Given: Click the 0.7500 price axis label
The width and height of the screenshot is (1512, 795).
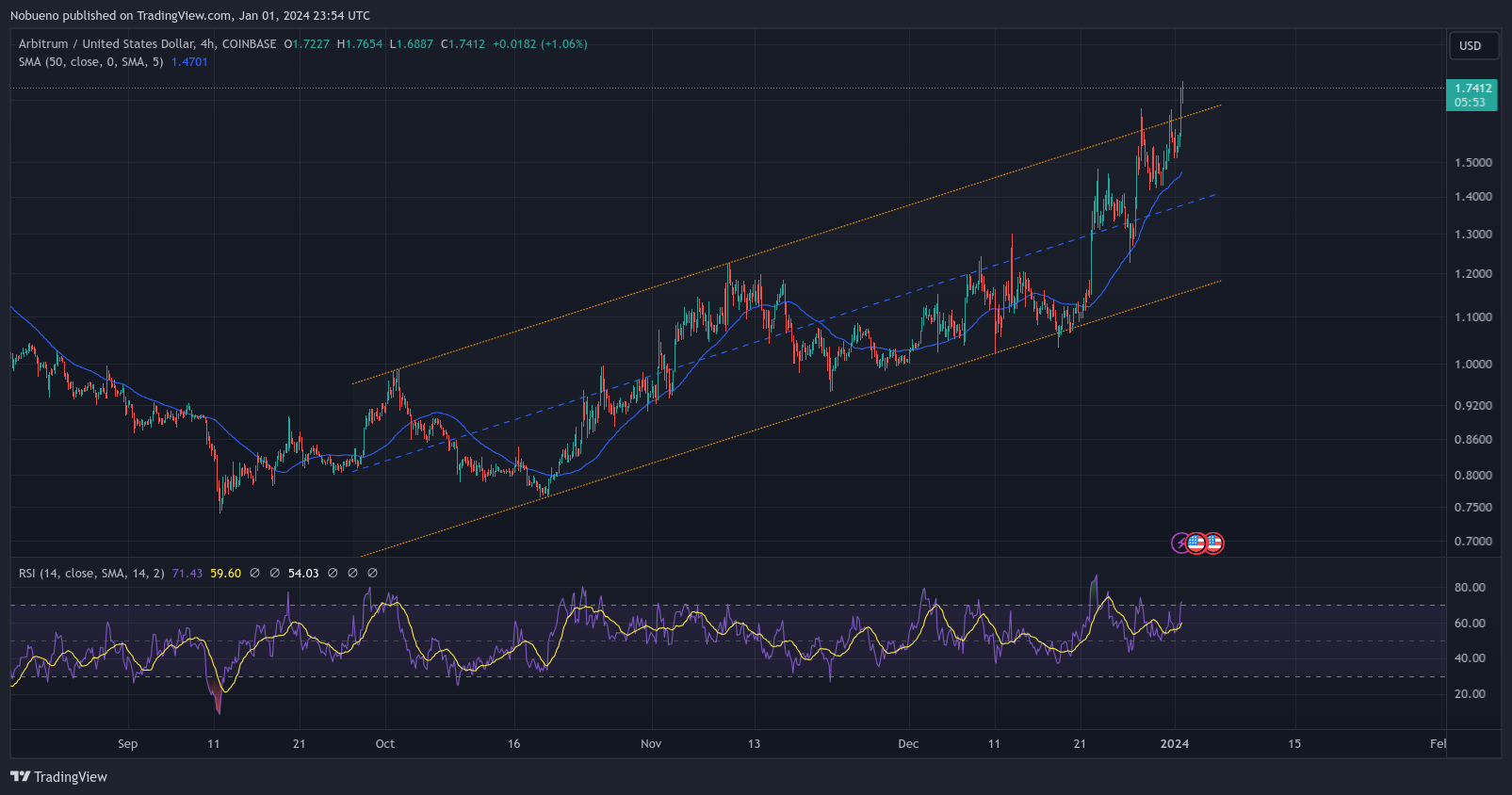Looking at the screenshot, I should [x=1473, y=508].
